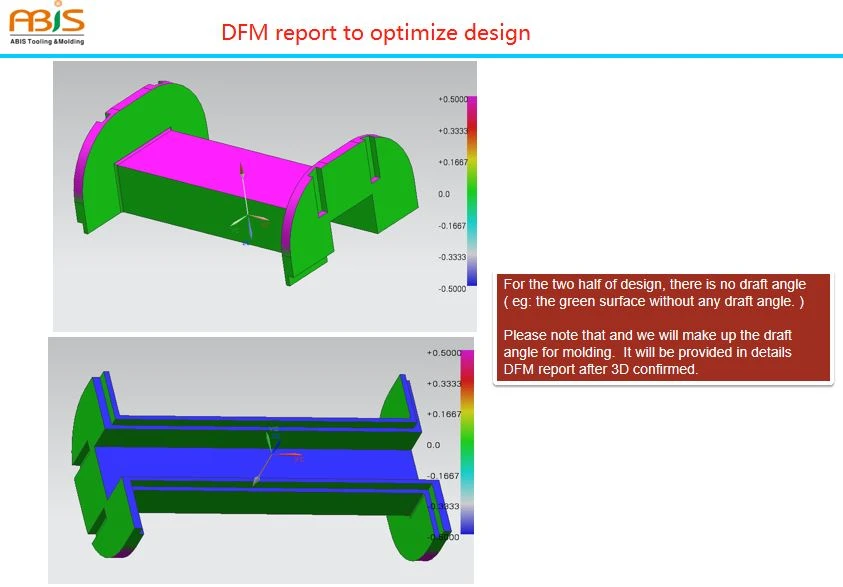Viewport: 843px width, 587px height.
Task: Click -0.1667 label on top scale
Action: click(452, 226)
